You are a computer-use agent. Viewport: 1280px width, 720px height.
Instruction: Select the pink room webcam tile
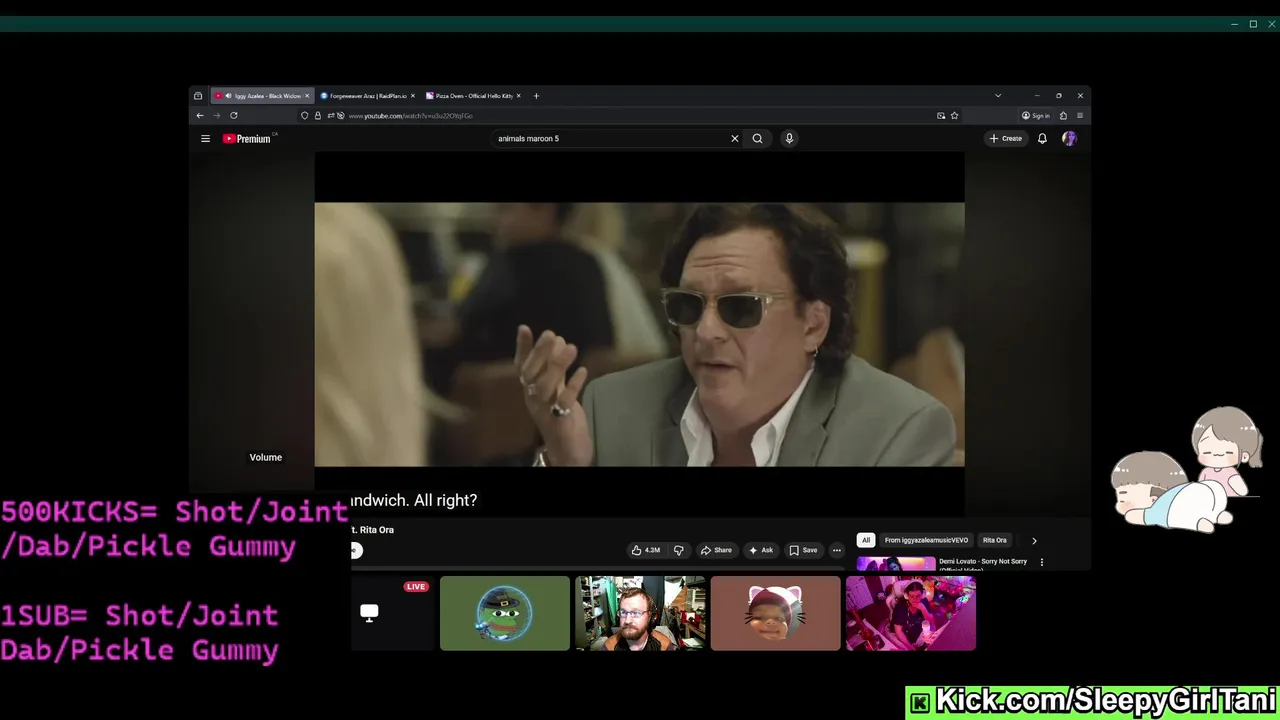(911, 613)
